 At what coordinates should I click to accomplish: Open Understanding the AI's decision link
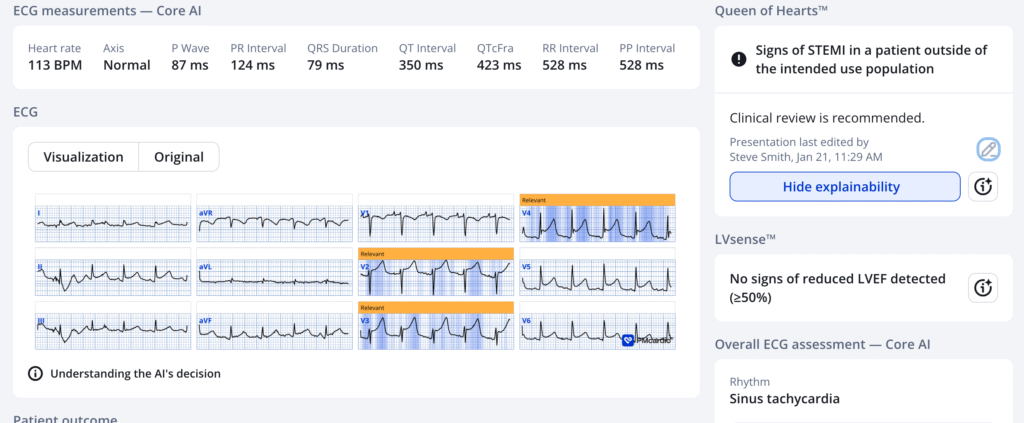pyautogui.click(x=134, y=374)
